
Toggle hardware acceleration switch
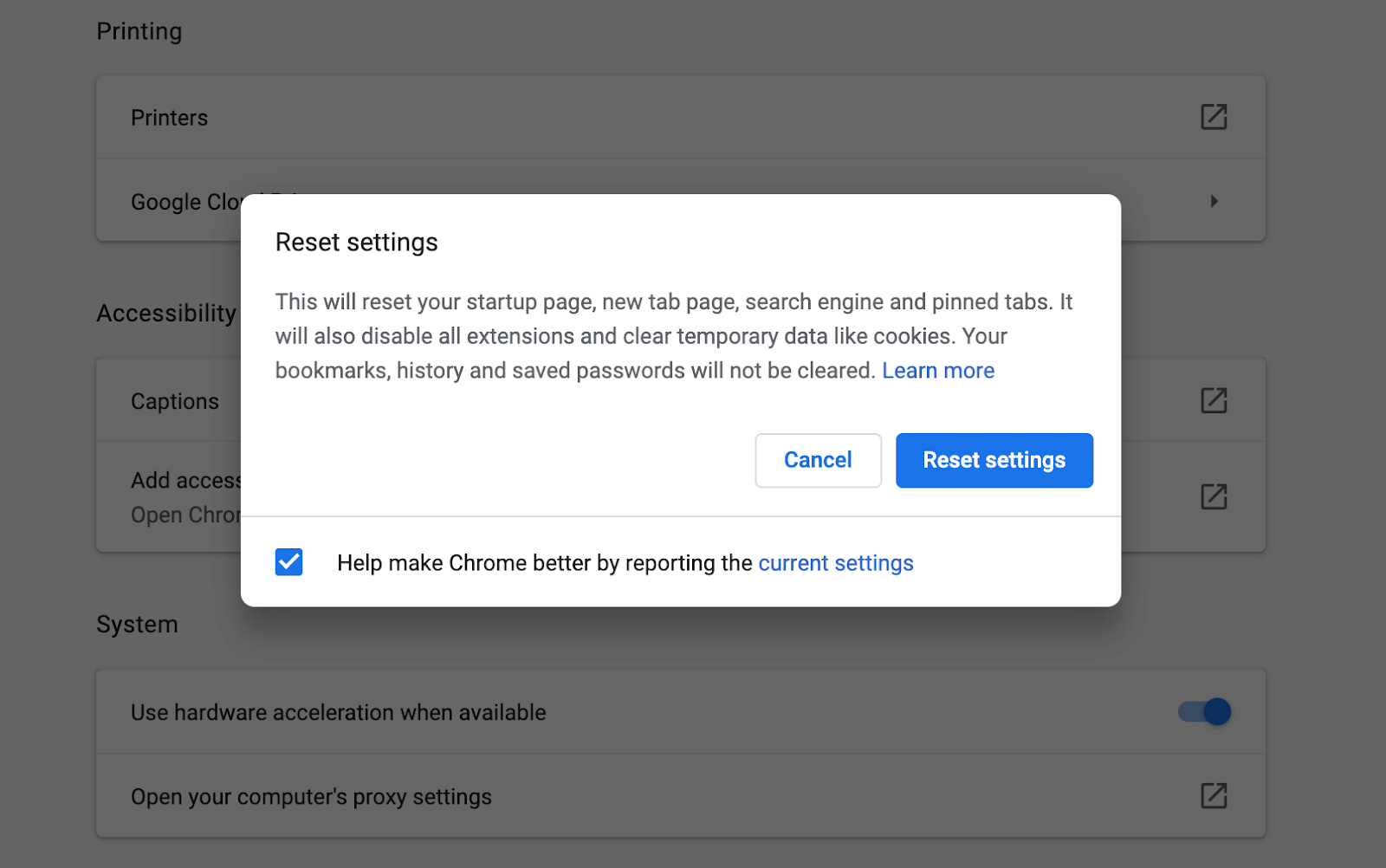point(1204,712)
